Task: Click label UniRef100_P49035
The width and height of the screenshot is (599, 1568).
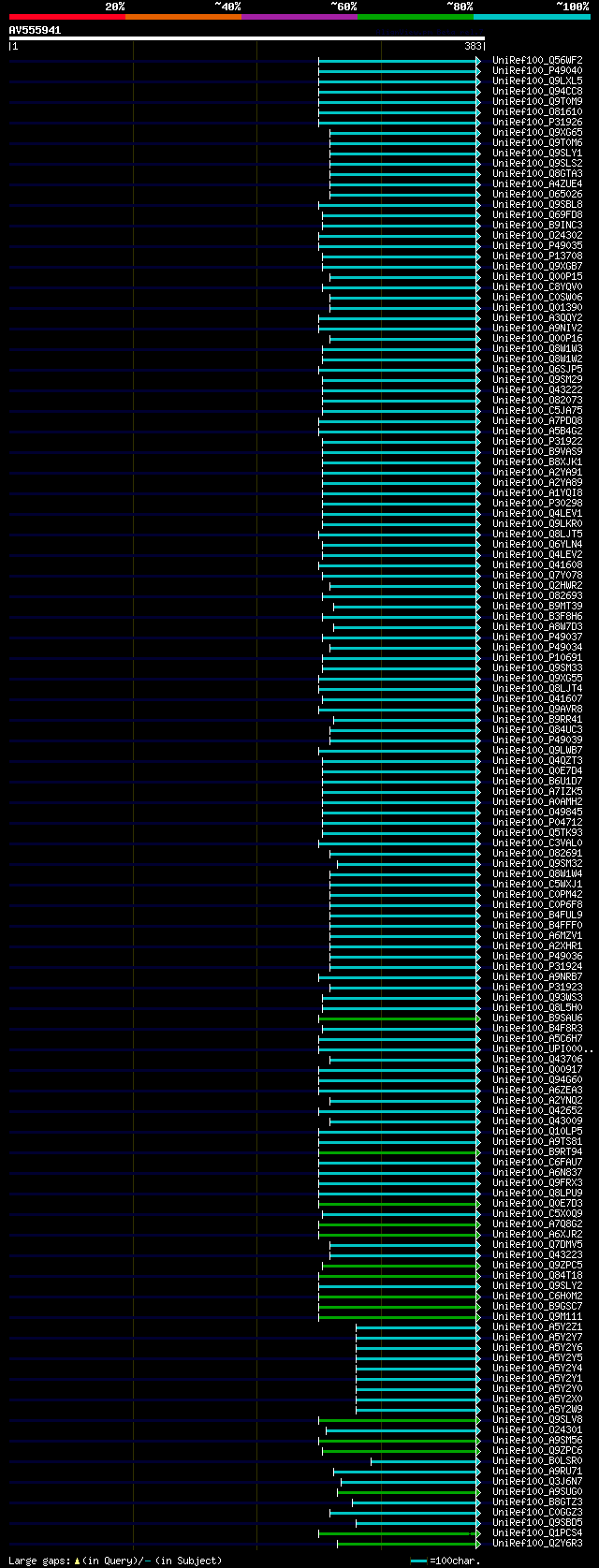Action: point(537,245)
